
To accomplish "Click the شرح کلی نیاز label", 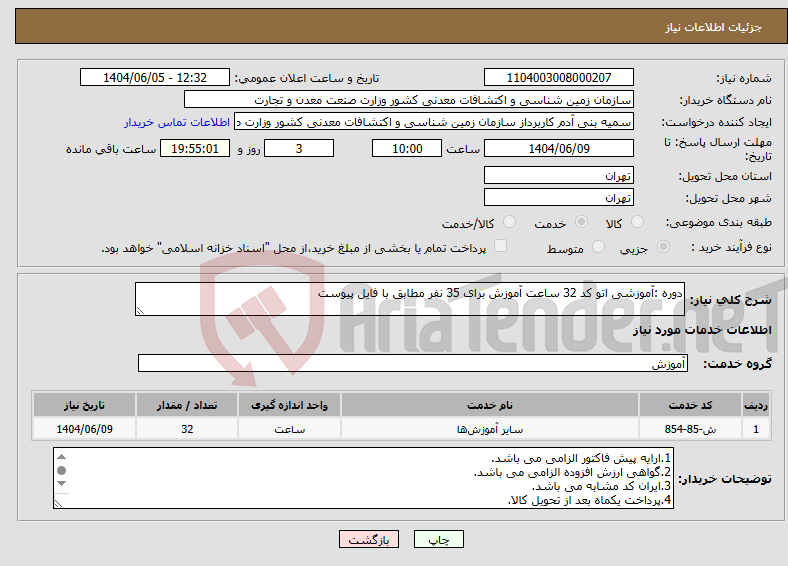I will (x=731, y=300).
